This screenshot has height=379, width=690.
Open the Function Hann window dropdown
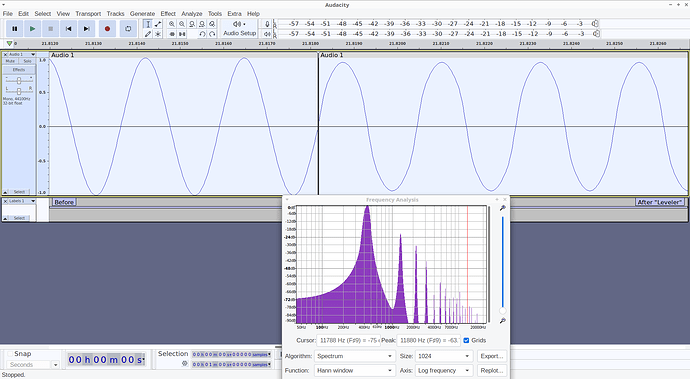(x=354, y=371)
